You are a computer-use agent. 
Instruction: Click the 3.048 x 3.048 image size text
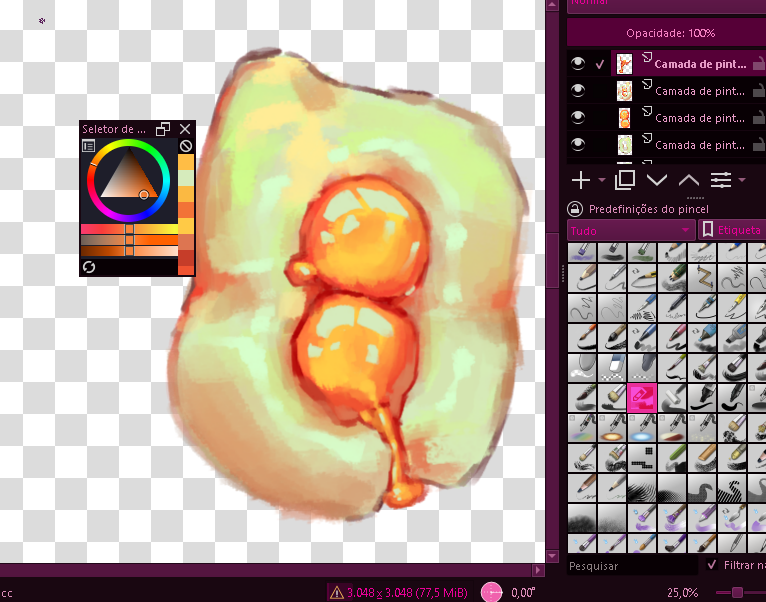pos(406,593)
